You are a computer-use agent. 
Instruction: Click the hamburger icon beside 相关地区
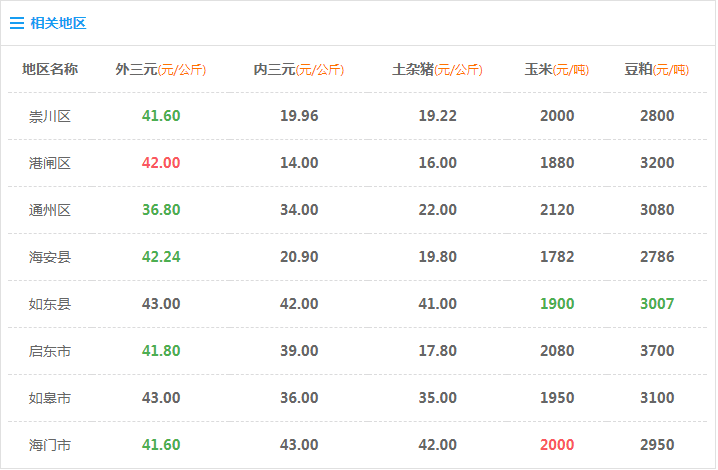17,23
